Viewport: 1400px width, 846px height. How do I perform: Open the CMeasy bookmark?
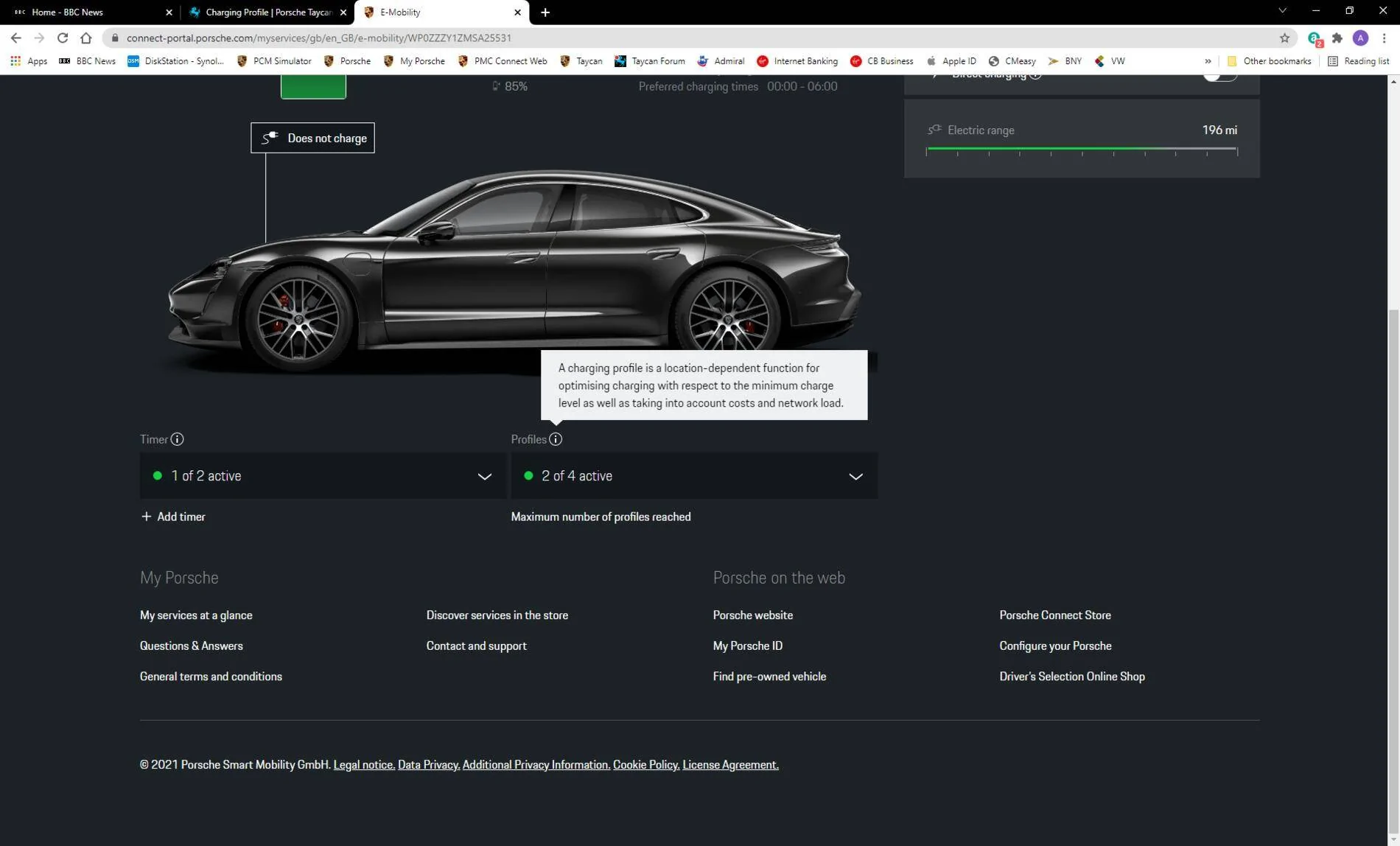tap(1012, 61)
